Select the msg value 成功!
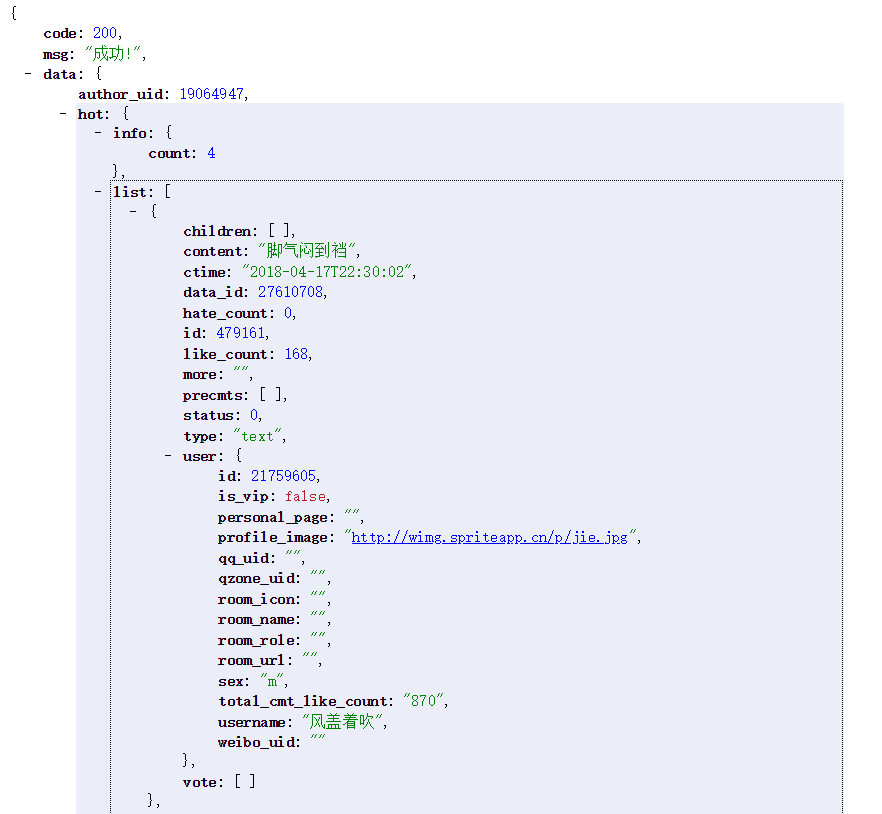 [112, 54]
